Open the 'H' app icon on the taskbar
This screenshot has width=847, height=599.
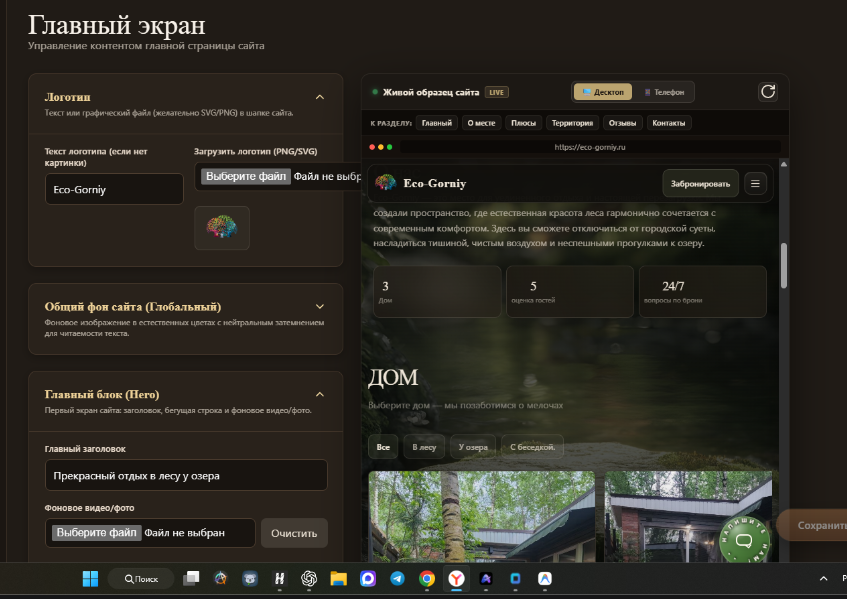(x=279, y=578)
